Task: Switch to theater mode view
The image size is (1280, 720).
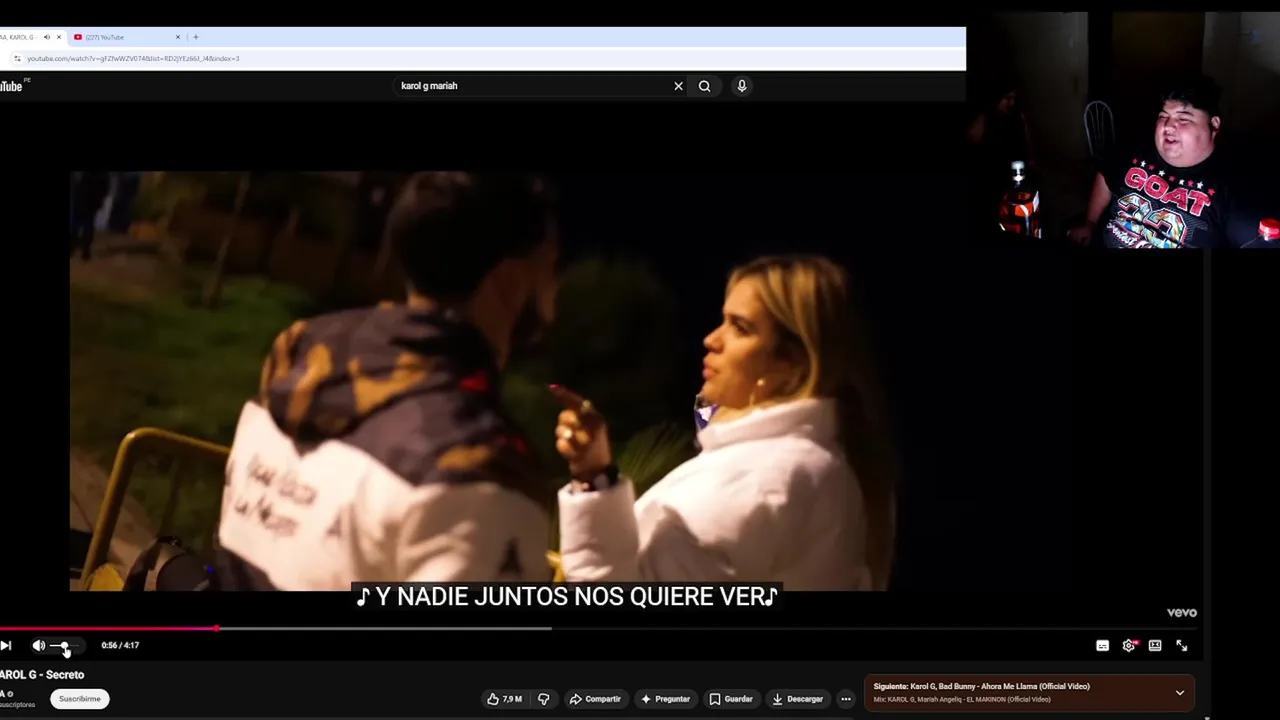Action: (x=1155, y=646)
